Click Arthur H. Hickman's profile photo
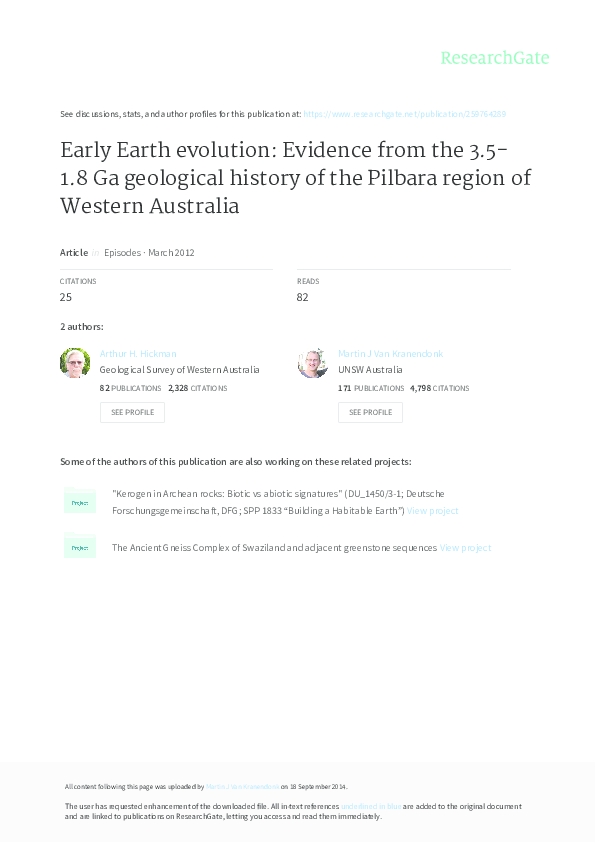 click(75, 362)
